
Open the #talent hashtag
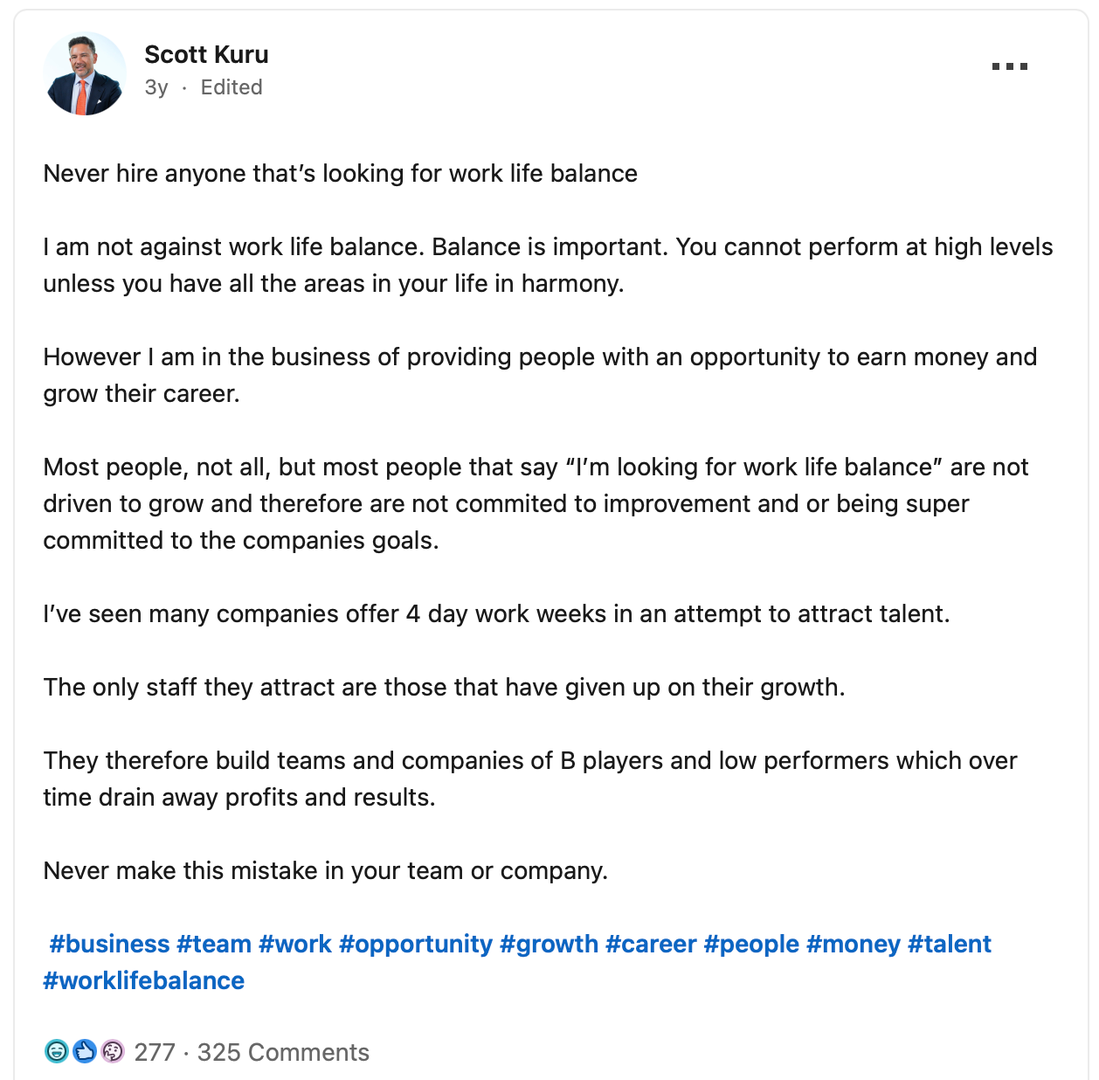949,944
